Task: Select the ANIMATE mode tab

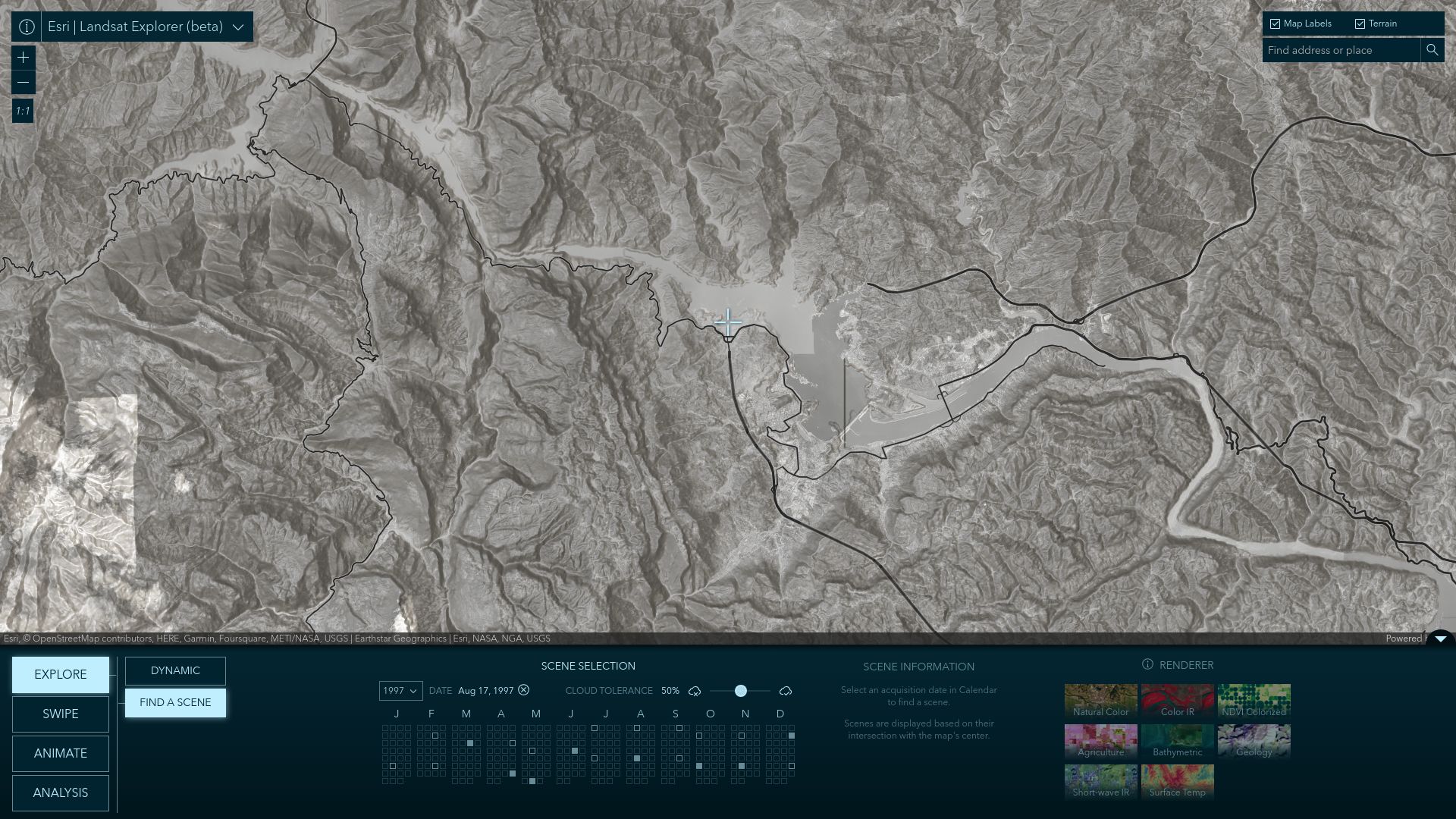Action: pos(61,753)
